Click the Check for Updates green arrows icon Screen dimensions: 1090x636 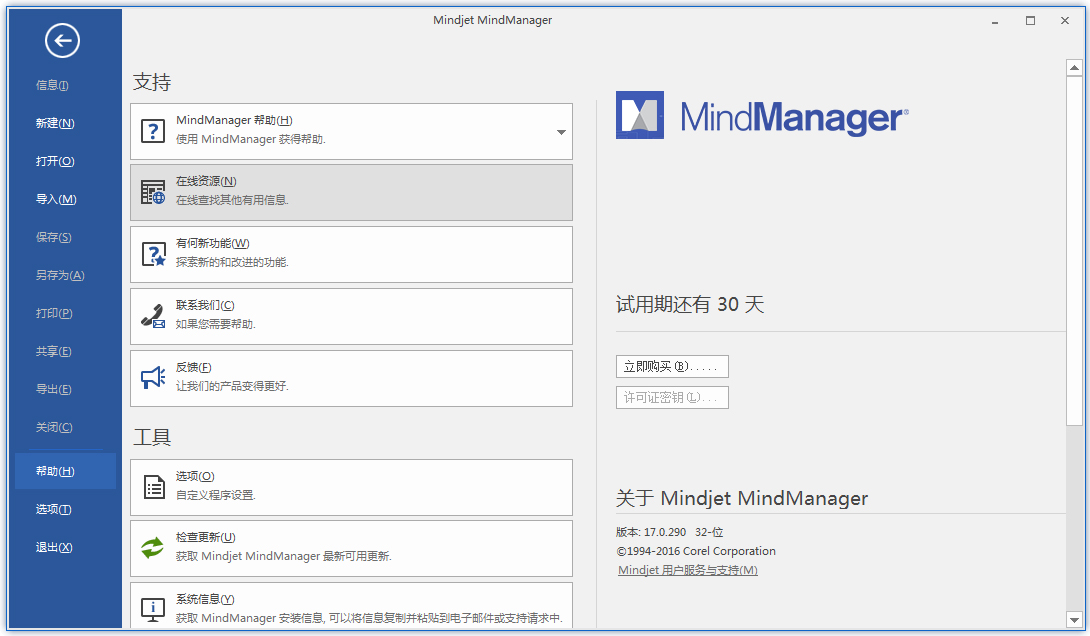coord(153,548)
